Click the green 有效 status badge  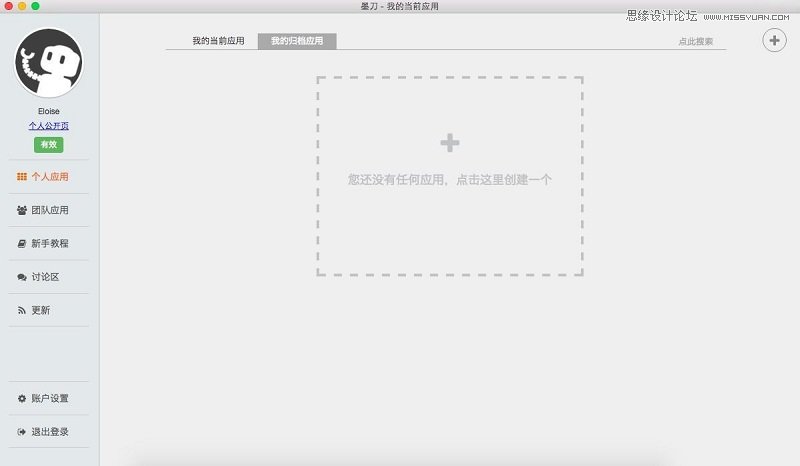pos(48,144)
